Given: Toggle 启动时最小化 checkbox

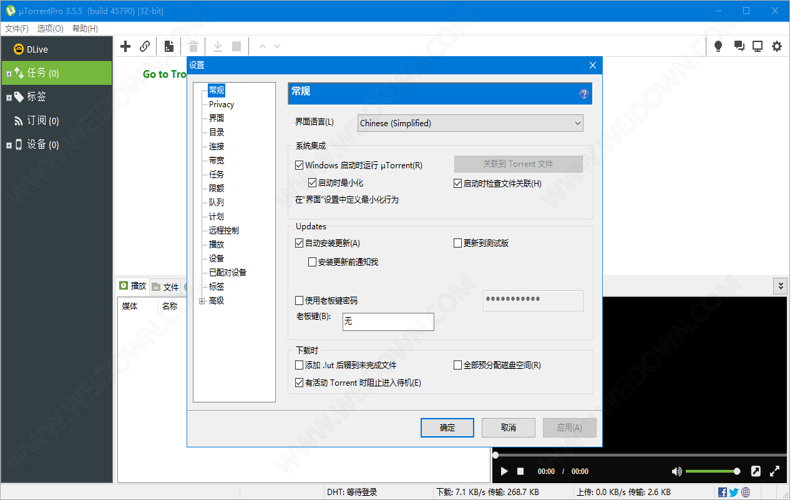Looking at the screenshot, I should point(312,182).
